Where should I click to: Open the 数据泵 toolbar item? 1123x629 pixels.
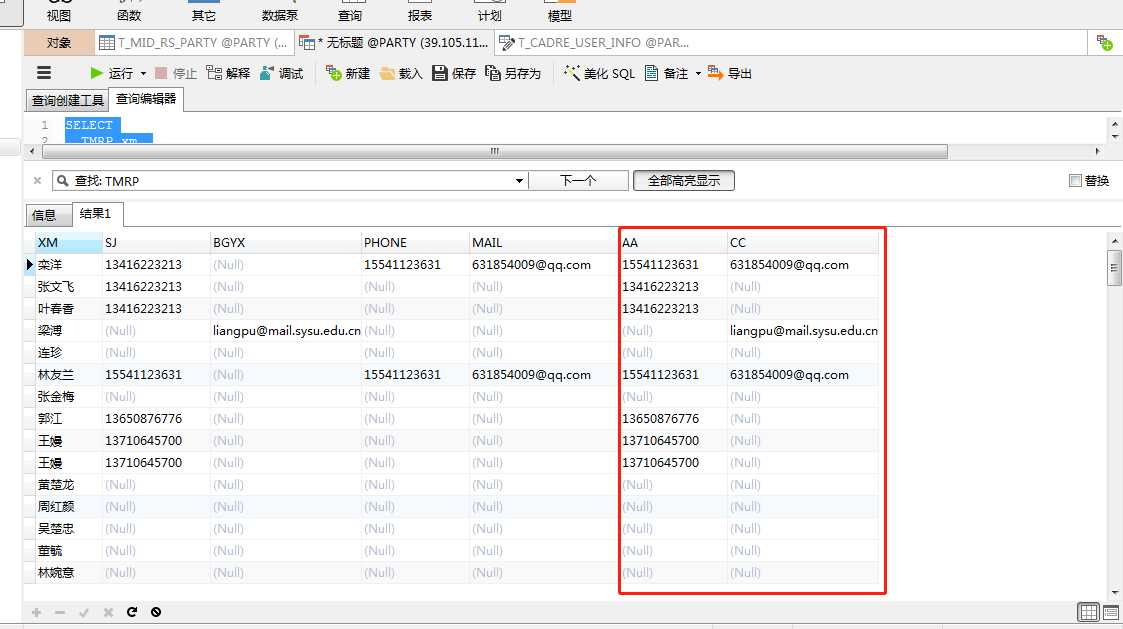(279, 13)
